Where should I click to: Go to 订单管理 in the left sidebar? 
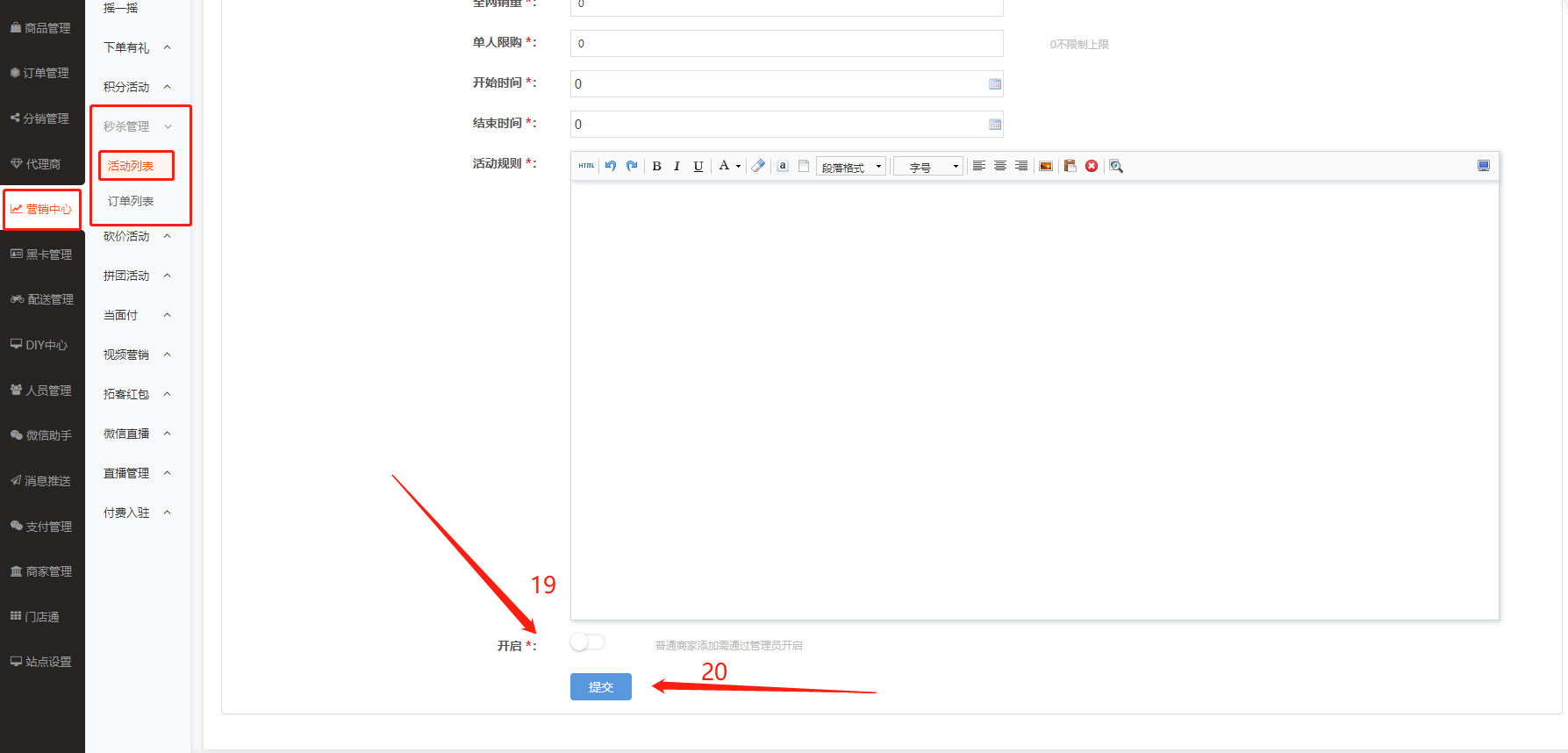(x=40, y=73)
